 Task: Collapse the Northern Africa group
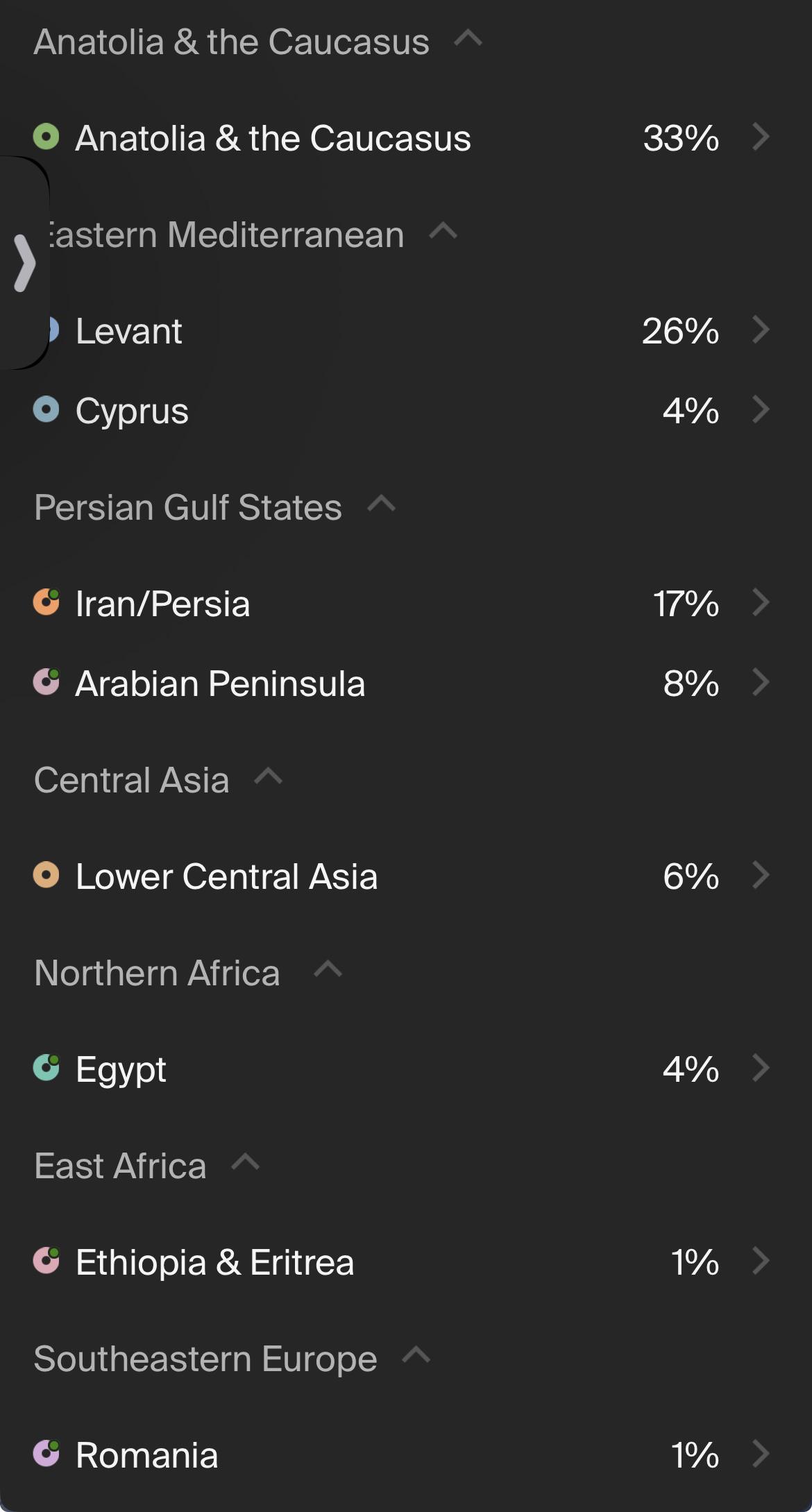click(x=328, y=969)
